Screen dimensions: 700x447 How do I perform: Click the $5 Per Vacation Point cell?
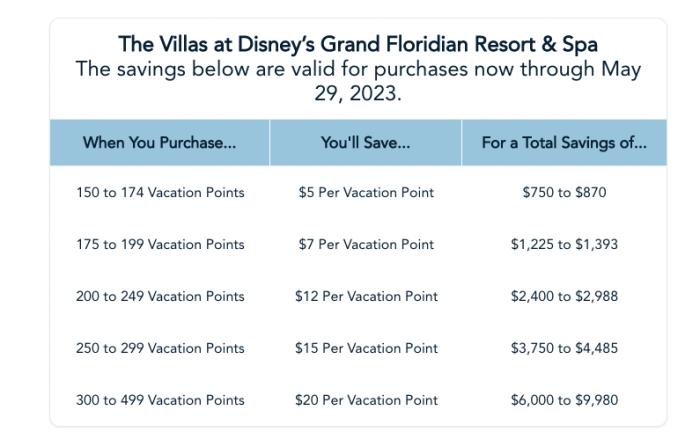pyautogui.click(x=366, y=193)
